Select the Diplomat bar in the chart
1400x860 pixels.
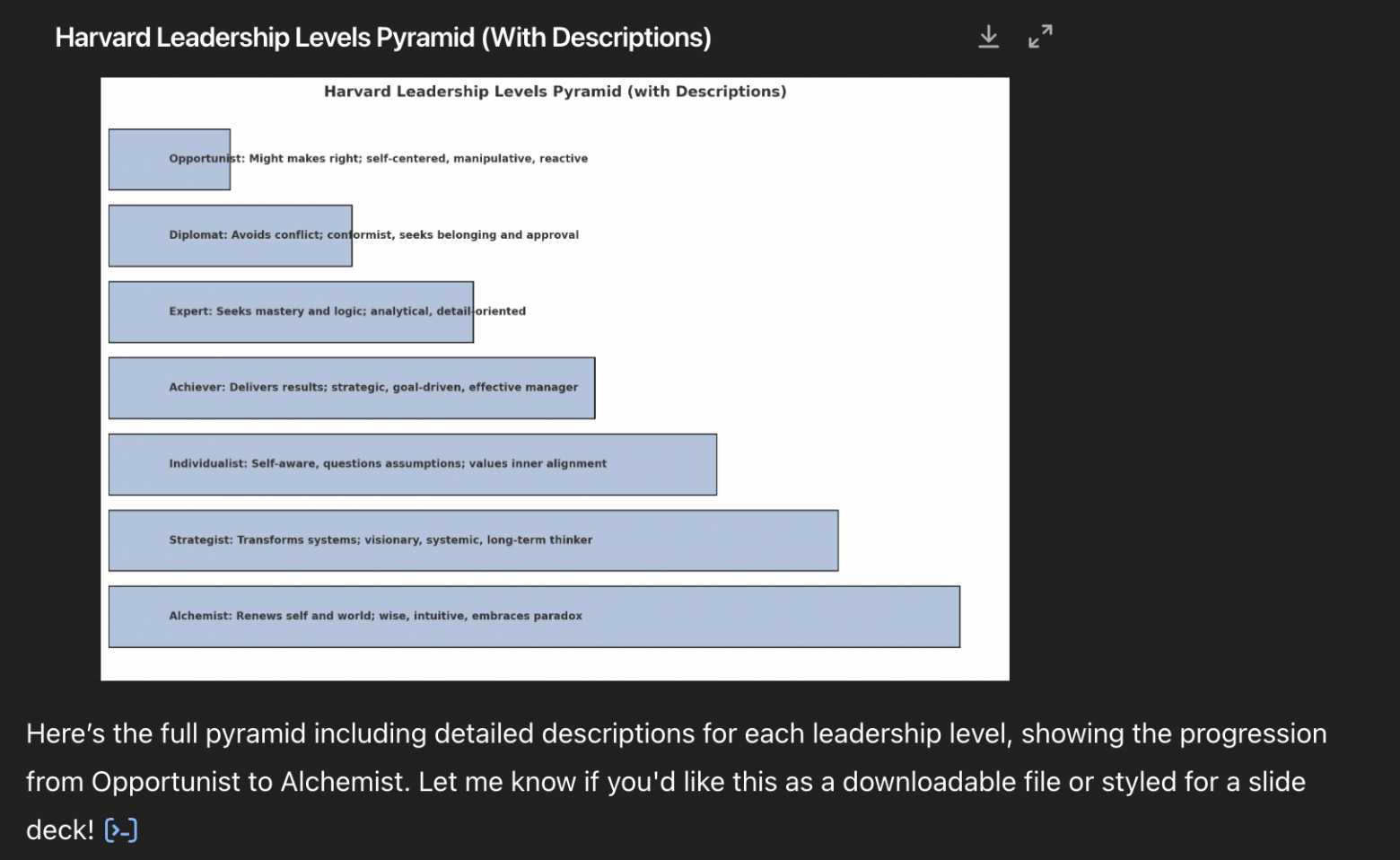click(x=230, y=235)
